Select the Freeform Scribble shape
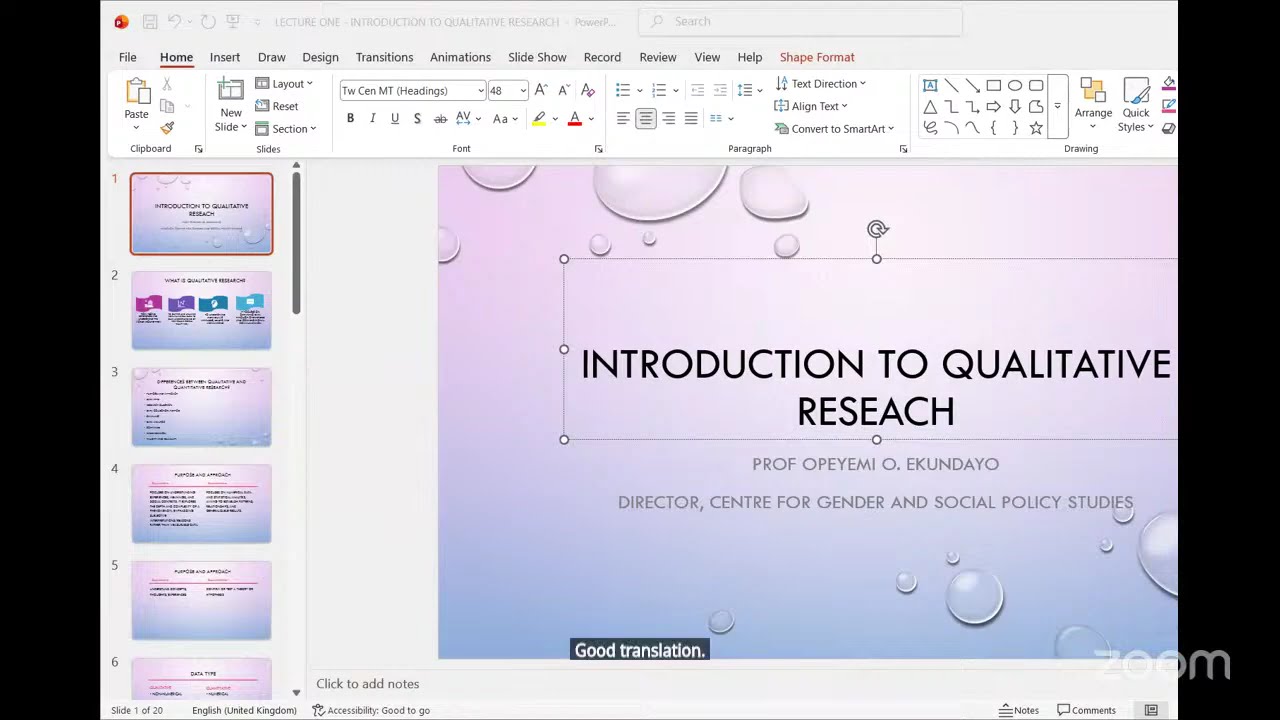Image resolution: width=1280 pixels, height=720 pixels. tap(930, 128)
